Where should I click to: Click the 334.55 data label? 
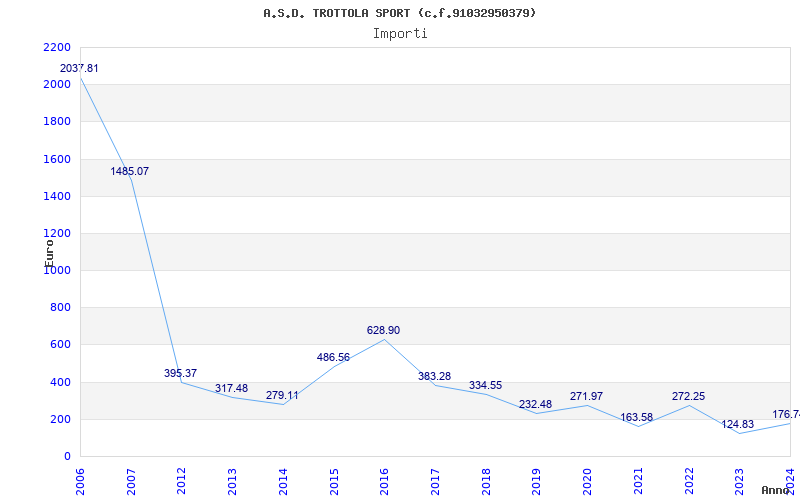click(x=485, y=385)
